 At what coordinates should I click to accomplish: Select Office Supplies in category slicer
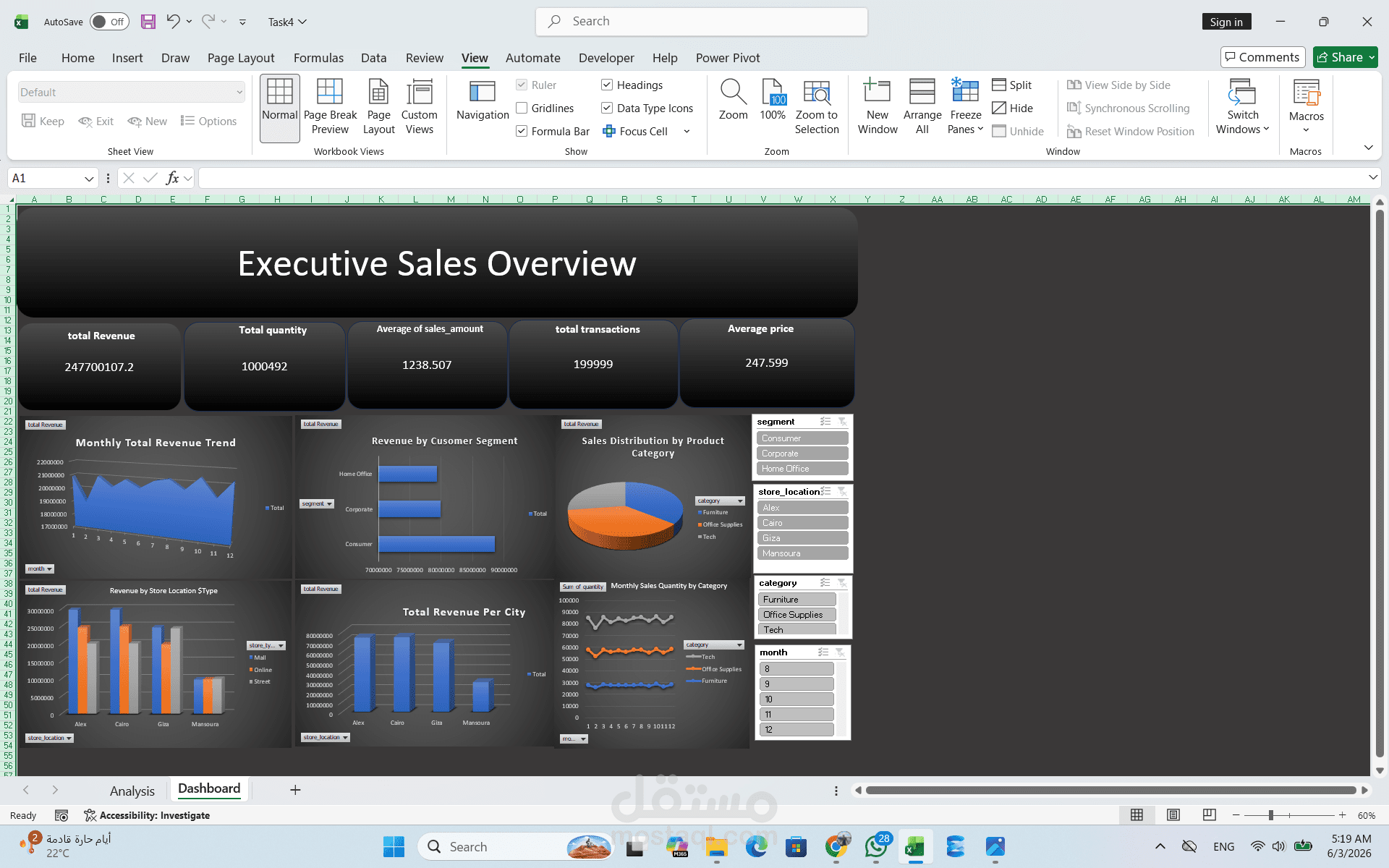(797, 615)
